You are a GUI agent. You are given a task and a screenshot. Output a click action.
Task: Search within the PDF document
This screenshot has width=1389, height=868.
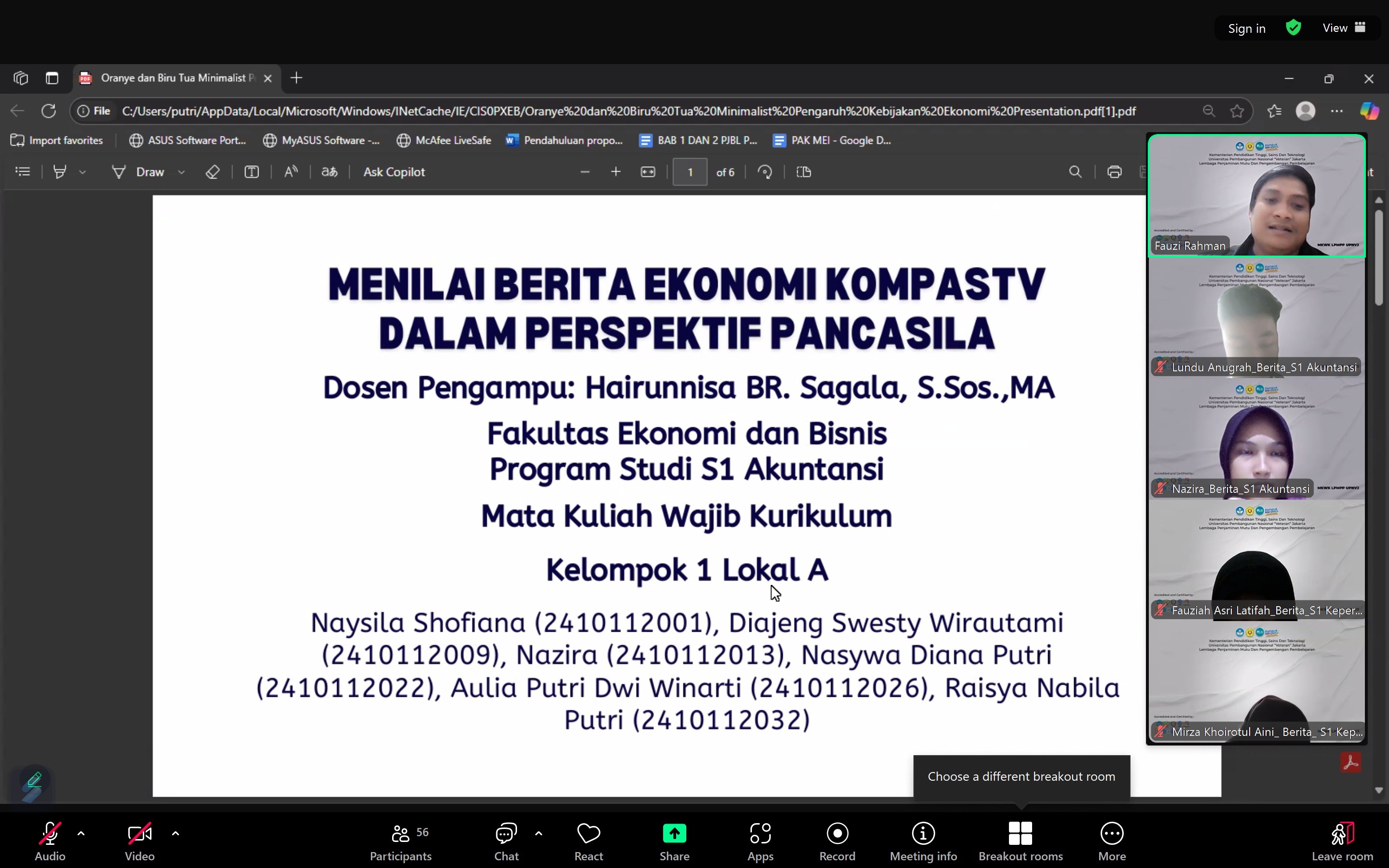point(1076,172)
